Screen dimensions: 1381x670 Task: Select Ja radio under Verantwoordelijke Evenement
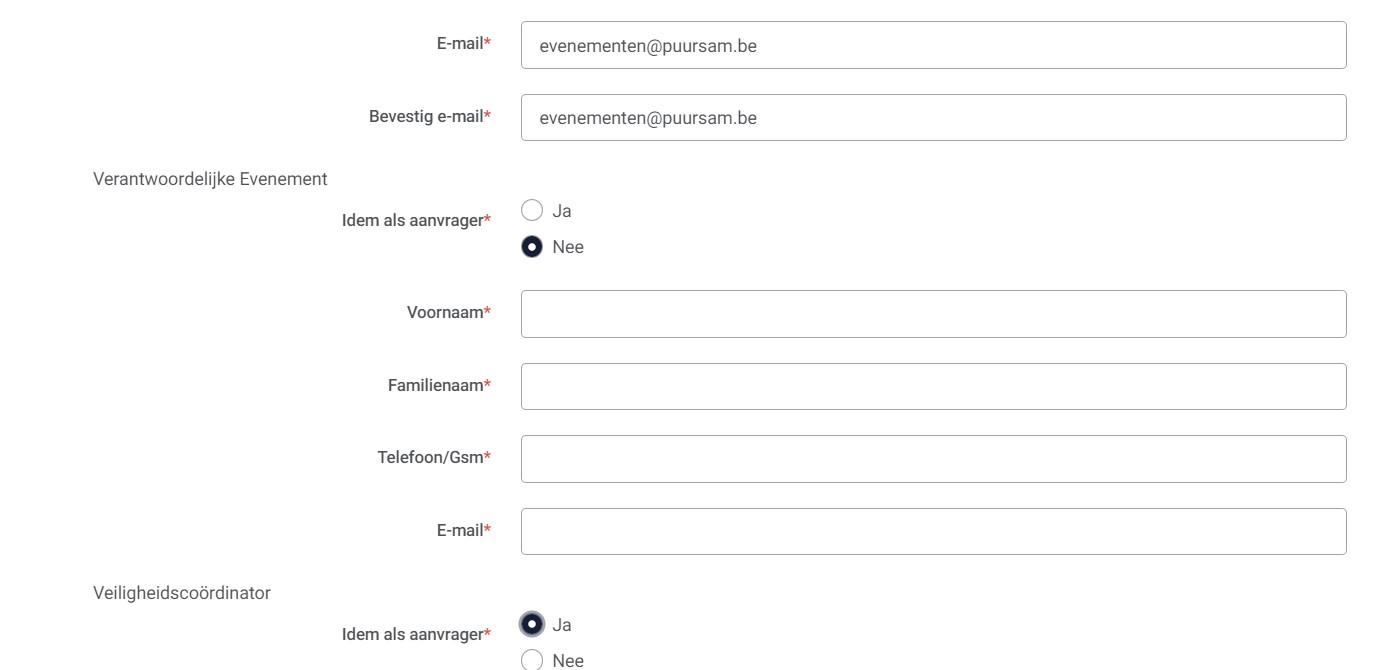click(x=533, y=210)
